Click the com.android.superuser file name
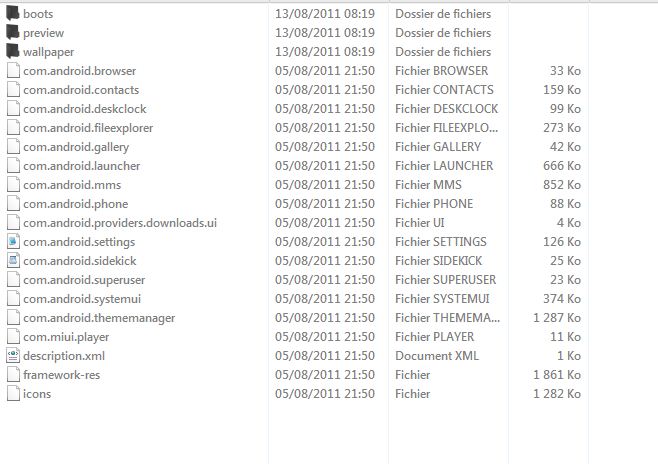The height and width of the screenshot is (464, 658). 84,280
